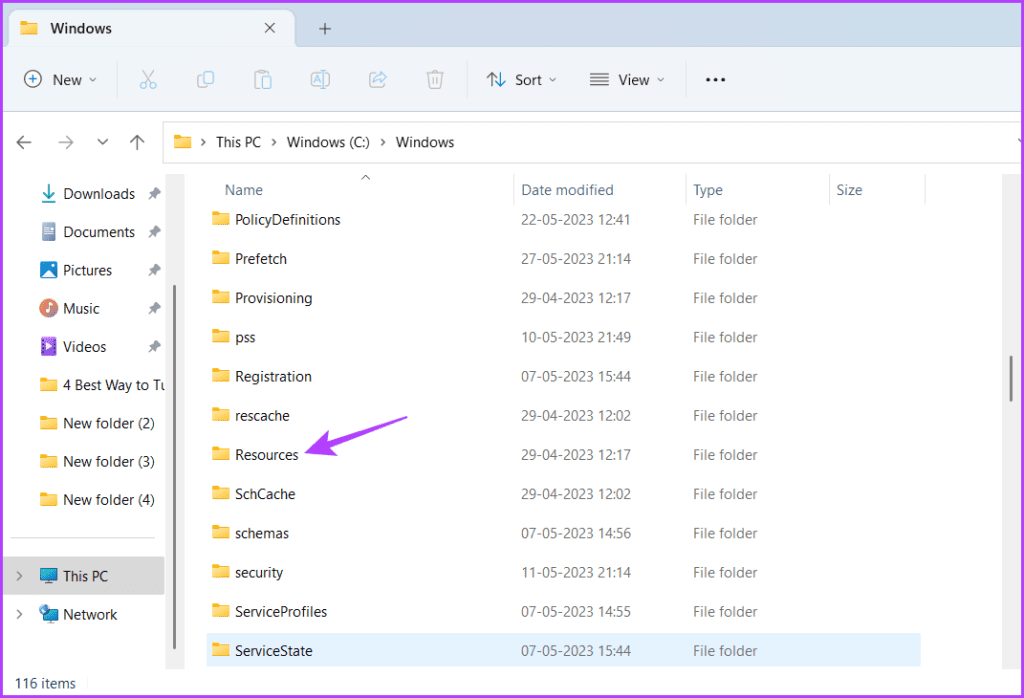This screenshot has width=1024, height=698.
Task: Sort by Date modified column header
Action: pos(567,190)
